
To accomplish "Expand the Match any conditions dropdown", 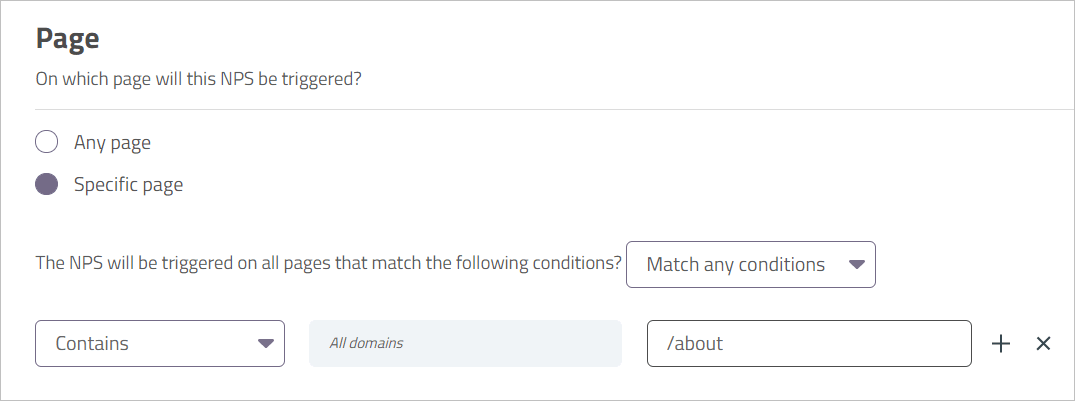I will (x=750, y=265).
